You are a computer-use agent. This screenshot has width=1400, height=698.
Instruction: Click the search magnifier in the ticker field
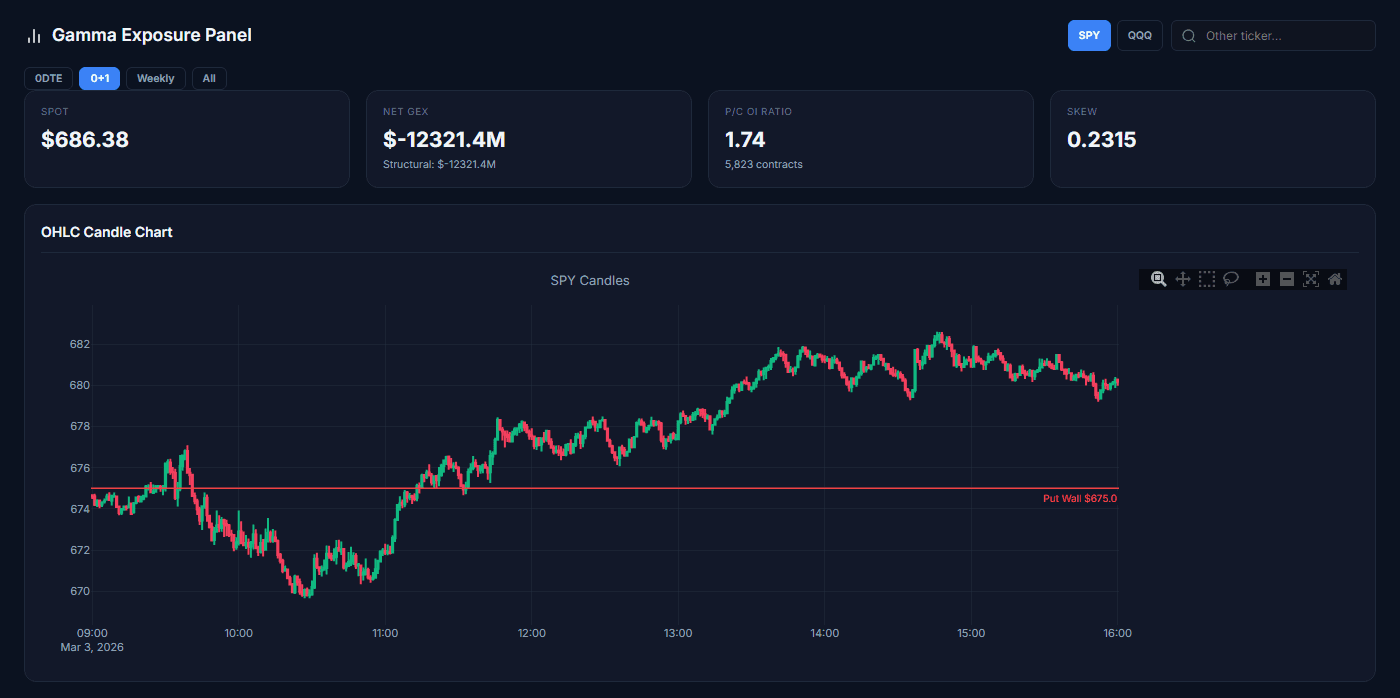[x=1188, y=35]
